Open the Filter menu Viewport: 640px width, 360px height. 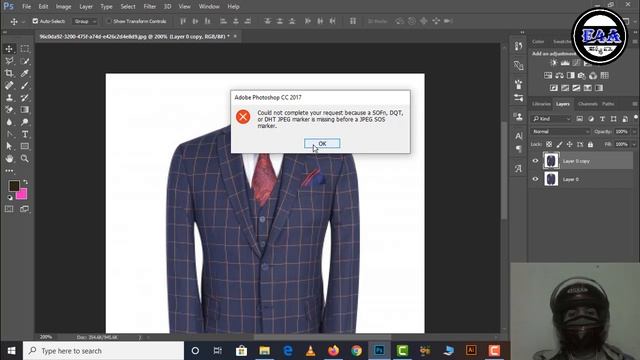tap(150, 7)
